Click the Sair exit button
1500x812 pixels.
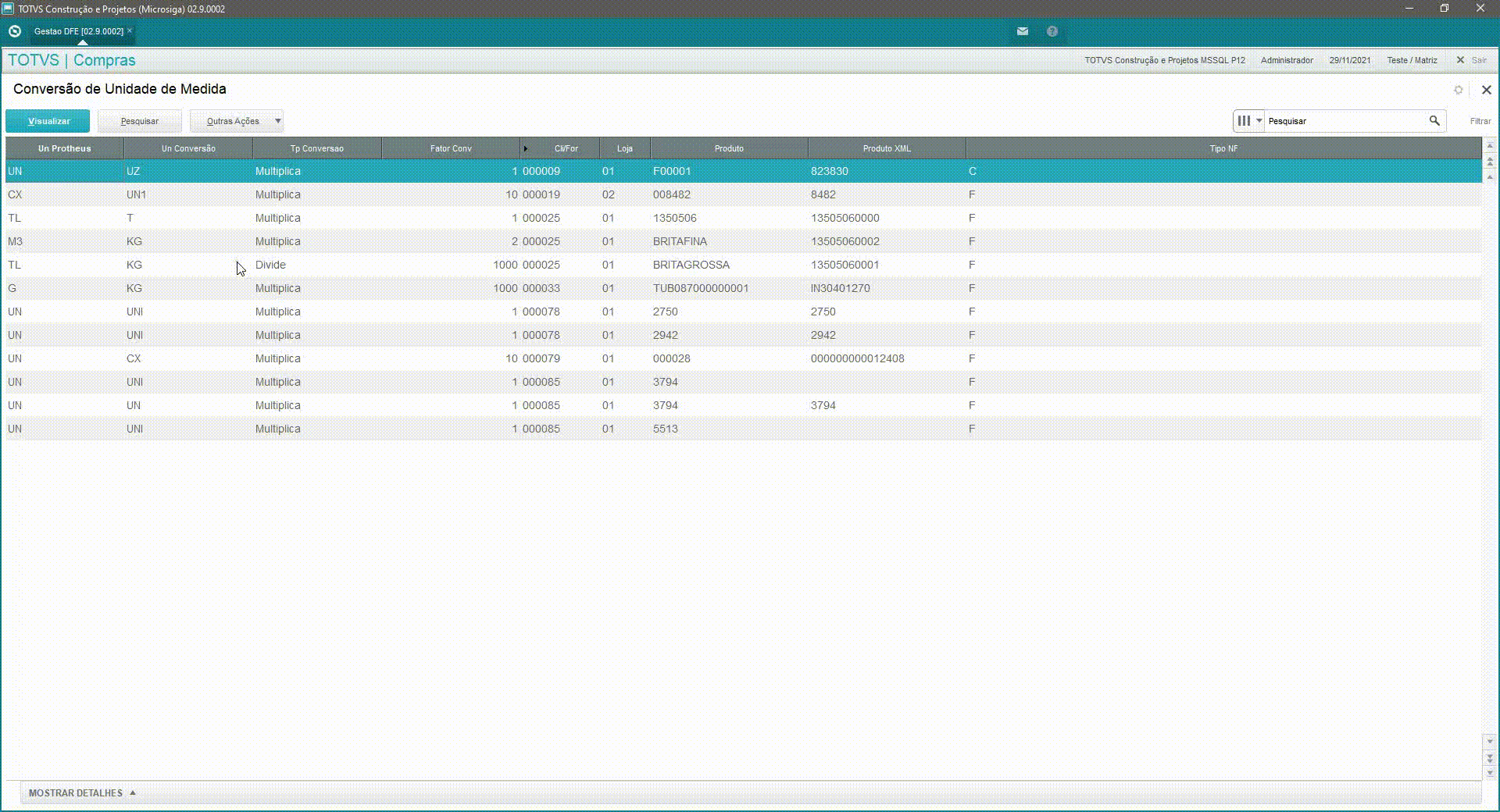(1472, 60)
